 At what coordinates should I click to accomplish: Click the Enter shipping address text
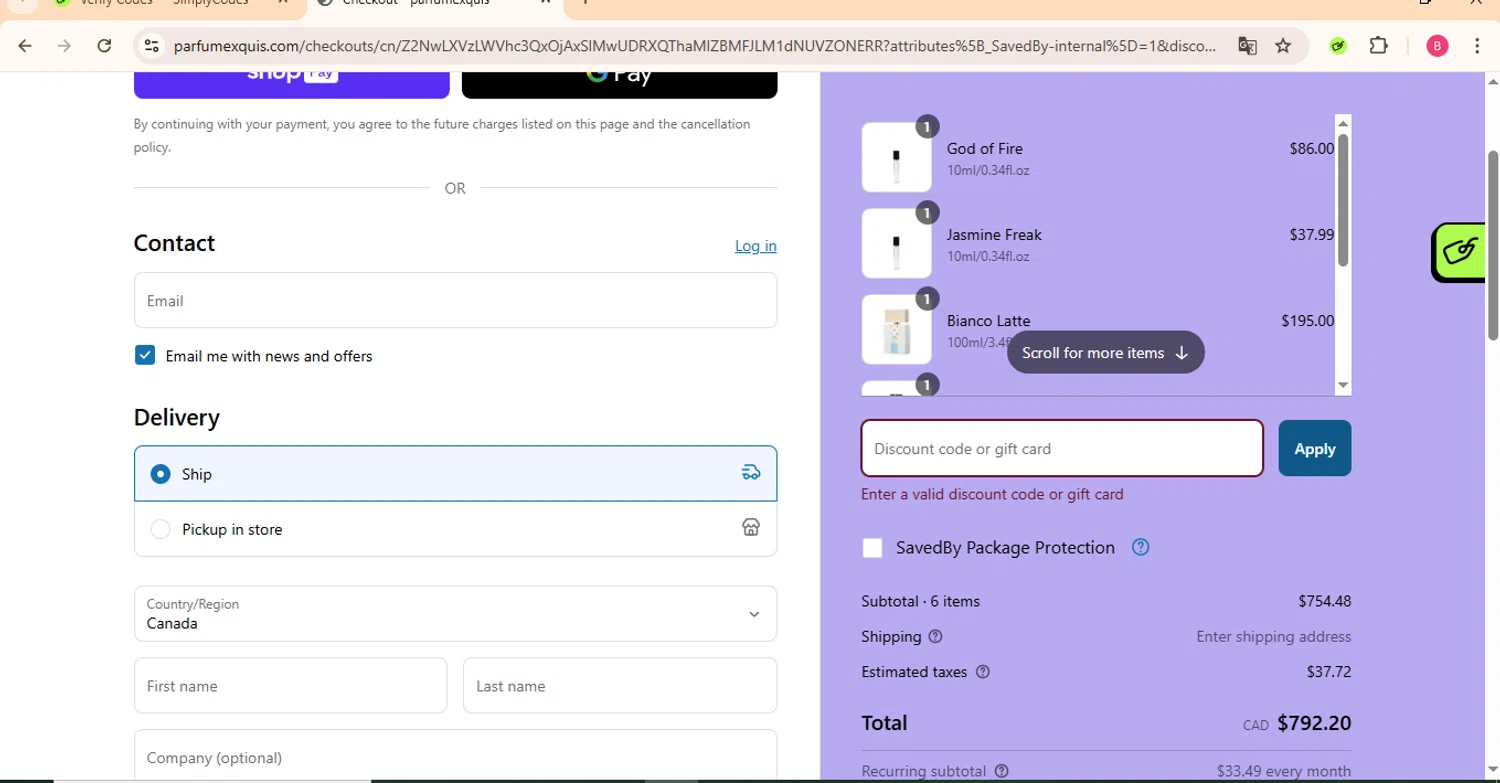point(1273,636)
